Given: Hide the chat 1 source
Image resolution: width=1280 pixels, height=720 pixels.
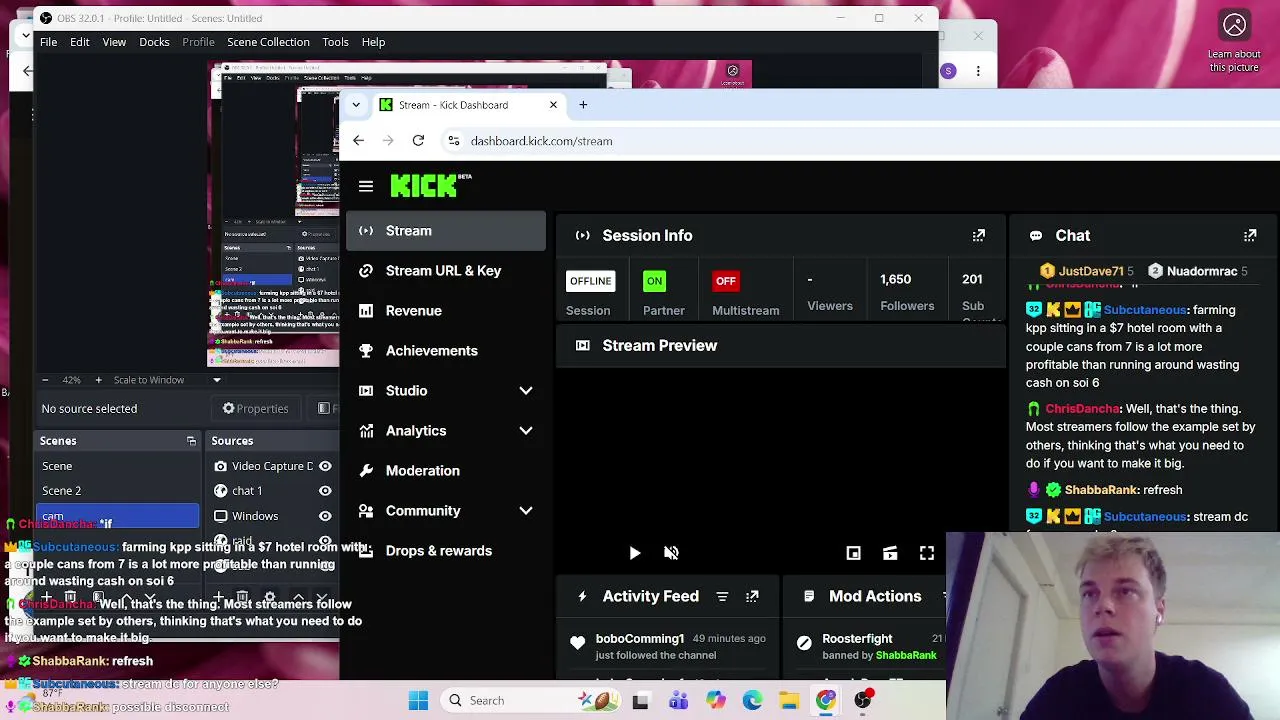Looking at the screenshot, I should pos(325,491).
